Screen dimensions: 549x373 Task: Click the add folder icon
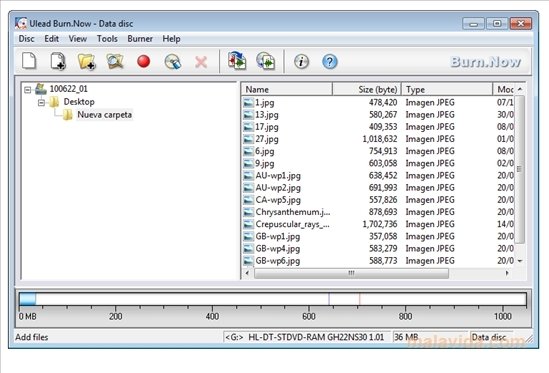(86, 61)
